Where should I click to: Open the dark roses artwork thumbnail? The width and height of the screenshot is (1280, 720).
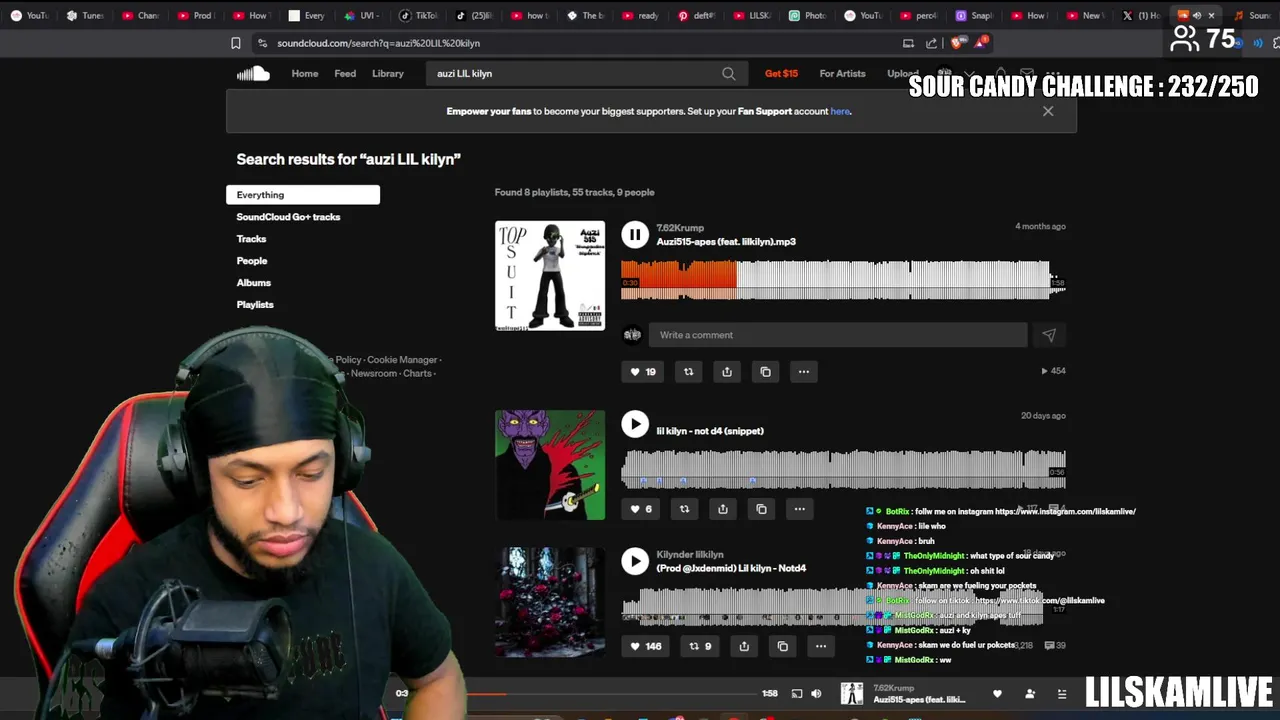click(x=550, y=602)
